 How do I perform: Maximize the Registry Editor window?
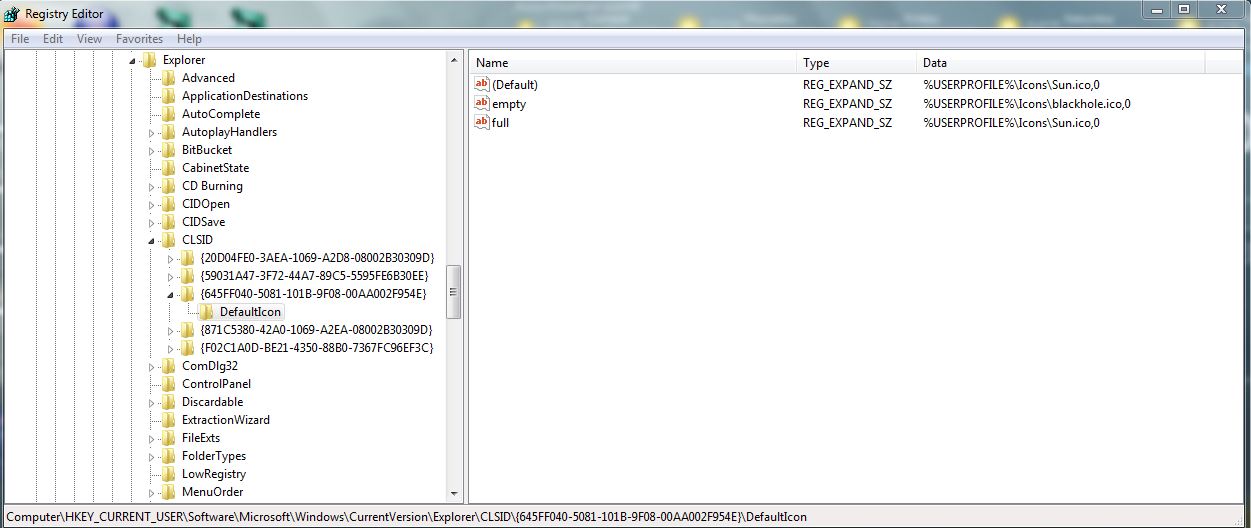tap(1184, 9)
